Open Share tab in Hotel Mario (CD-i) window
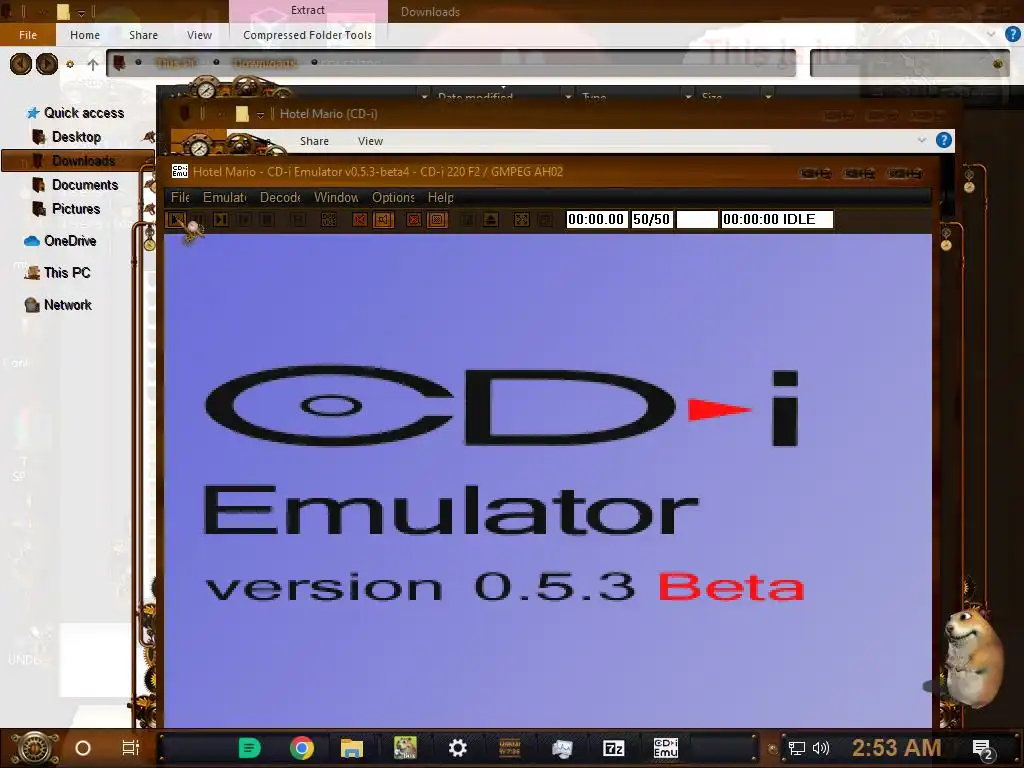This screenshot has width=1024, height=768. [314, 141]
